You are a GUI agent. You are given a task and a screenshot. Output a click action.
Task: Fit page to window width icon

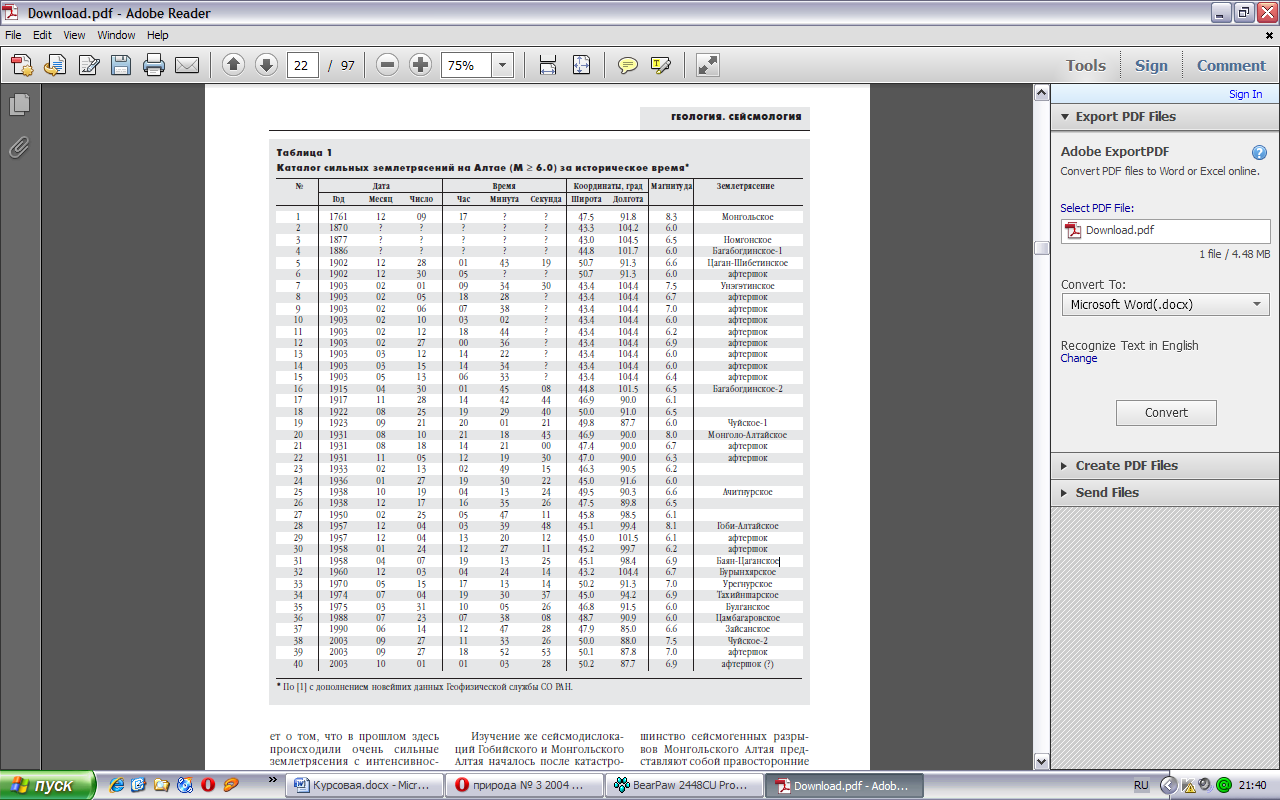tap(548, 65)
